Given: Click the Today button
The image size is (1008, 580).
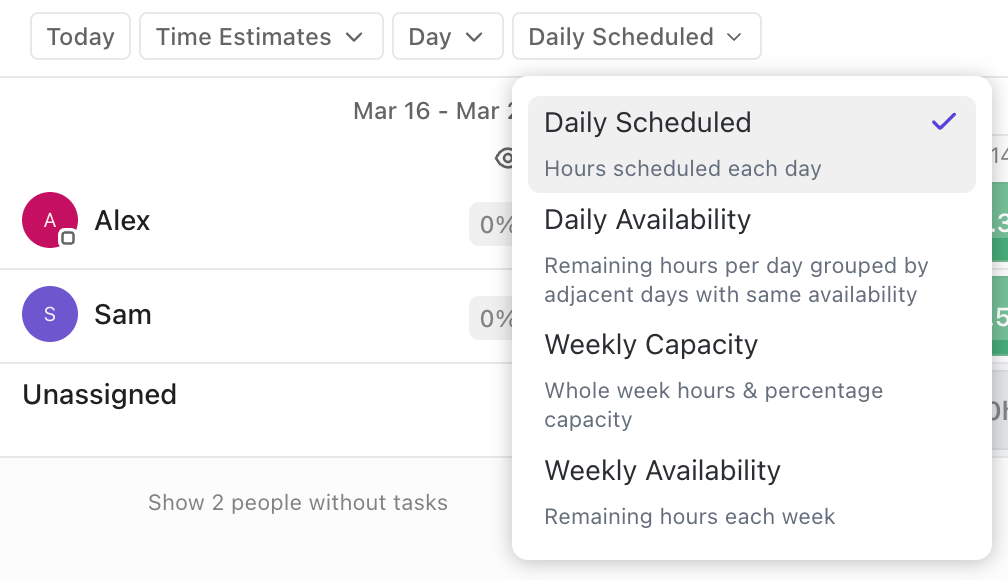Looking at the screenshot, I should click(80, 36).
